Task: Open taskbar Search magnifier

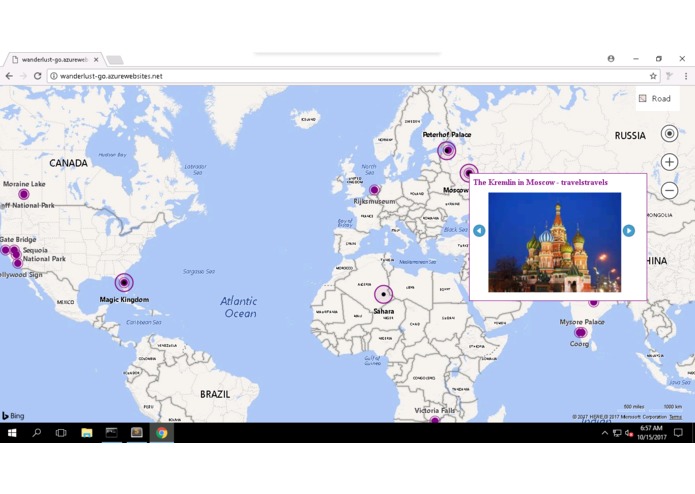Action: pos(37,433)
